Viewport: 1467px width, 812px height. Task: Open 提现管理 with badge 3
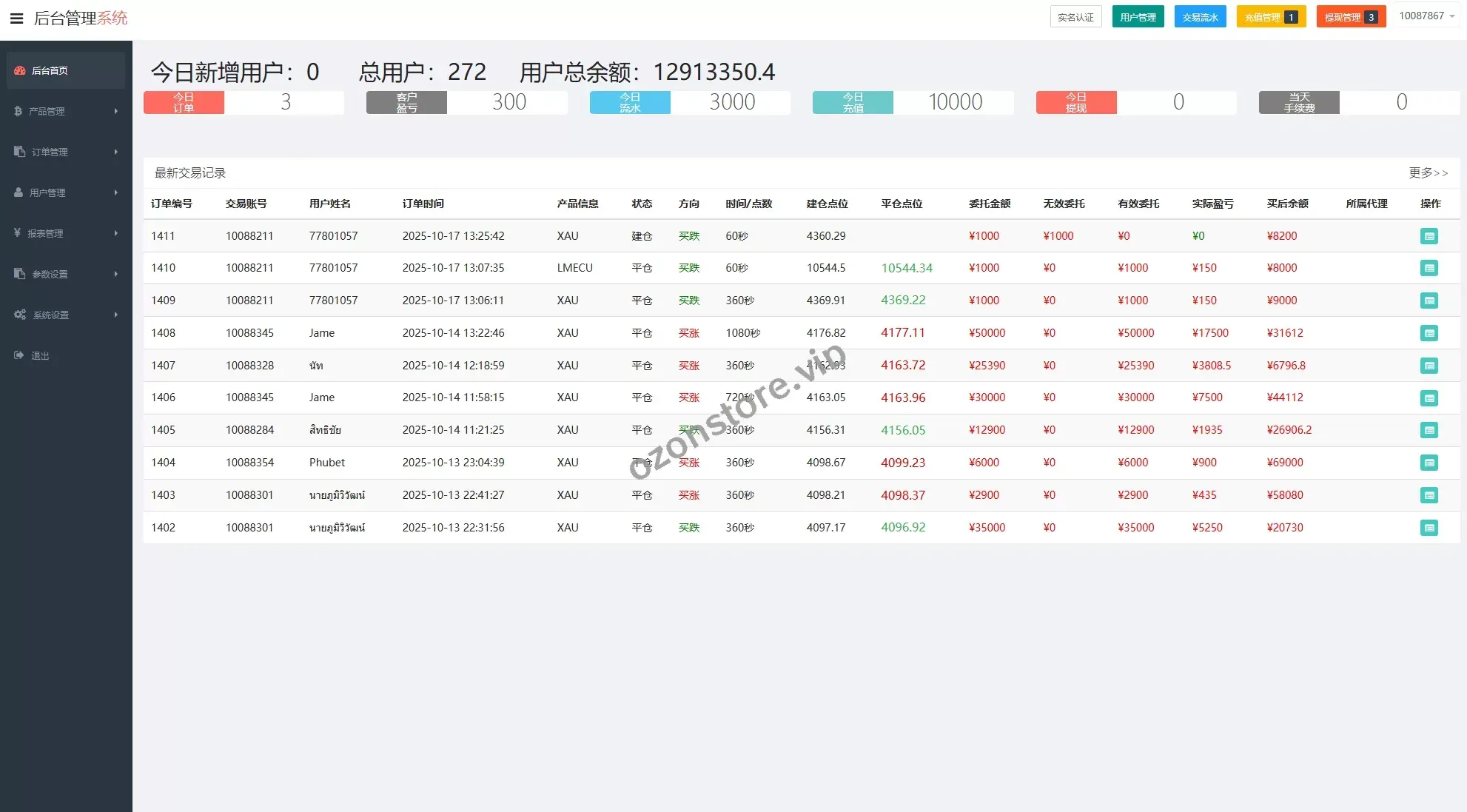pyautogui.click(x=1350, y=17)
